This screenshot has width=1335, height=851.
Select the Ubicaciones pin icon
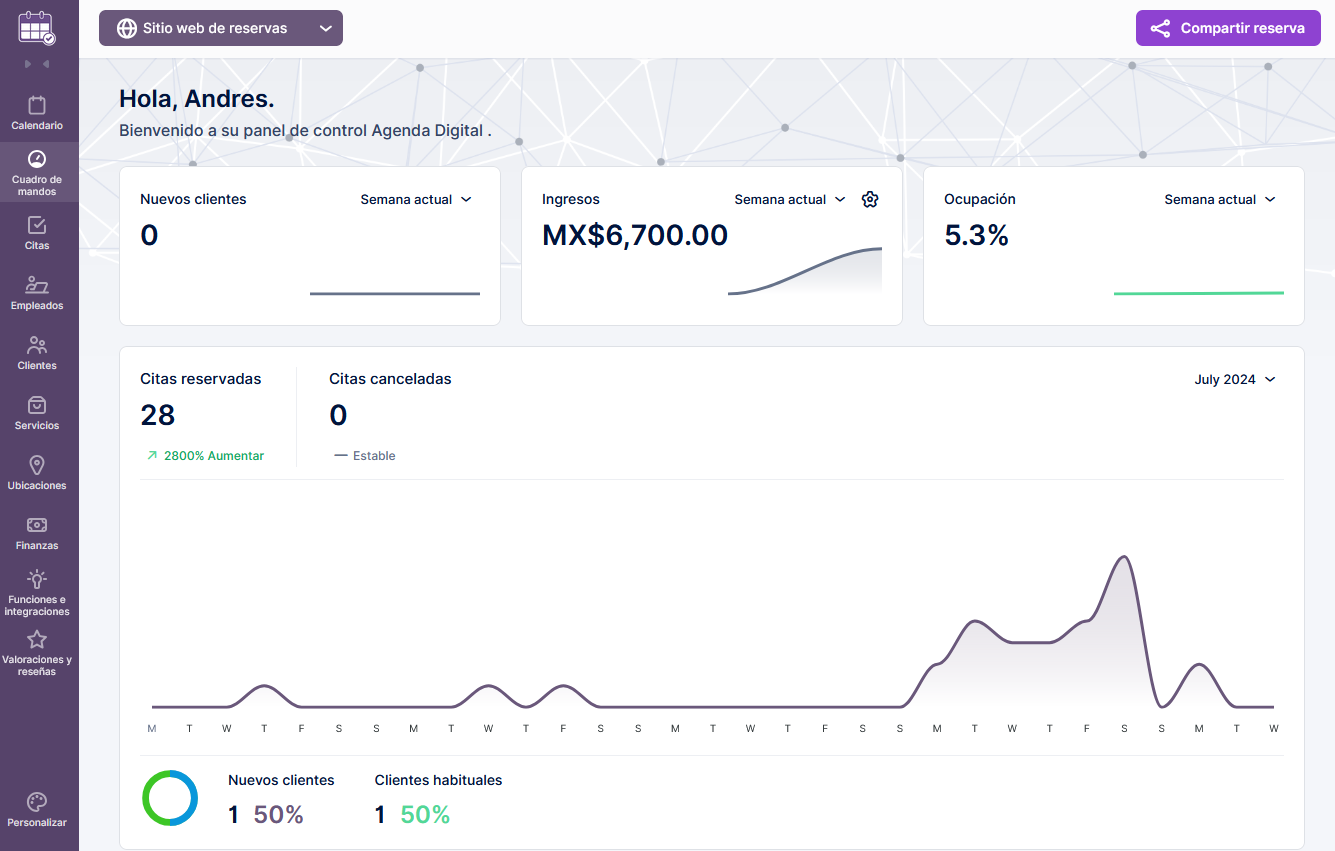tap(37, 466)
